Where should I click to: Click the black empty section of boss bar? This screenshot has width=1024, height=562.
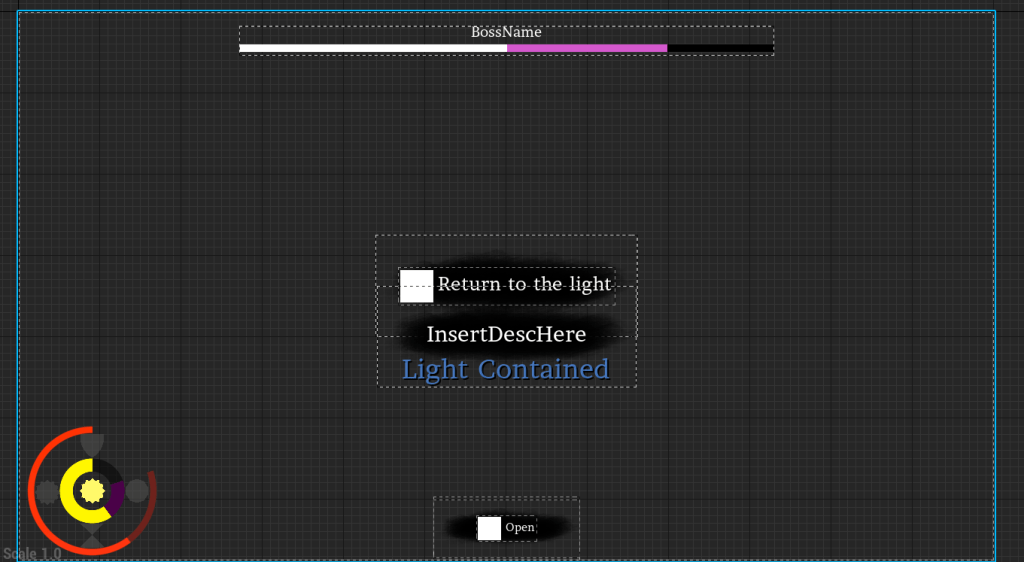click(x=719, y=48)
